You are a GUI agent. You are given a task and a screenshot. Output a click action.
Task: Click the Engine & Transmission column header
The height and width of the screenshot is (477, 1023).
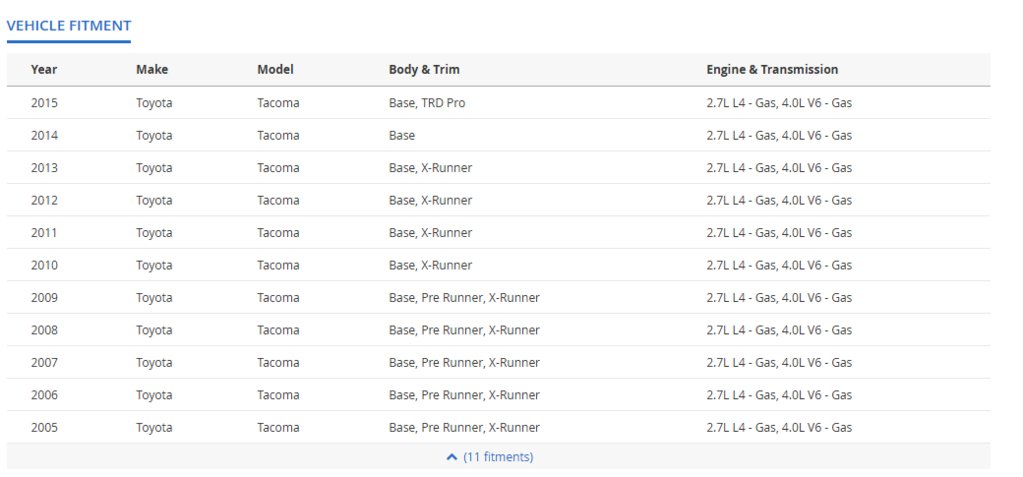click(772, 69)
